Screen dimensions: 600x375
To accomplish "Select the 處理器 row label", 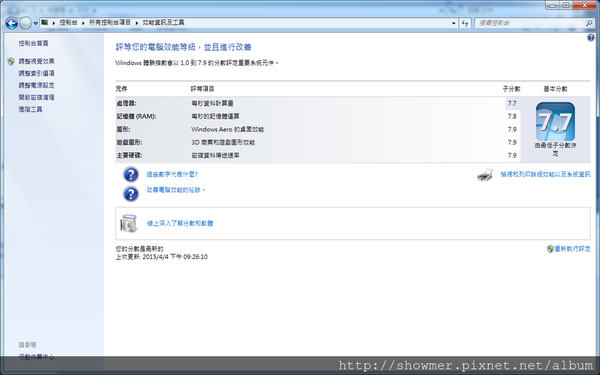I will coord(126,103).
